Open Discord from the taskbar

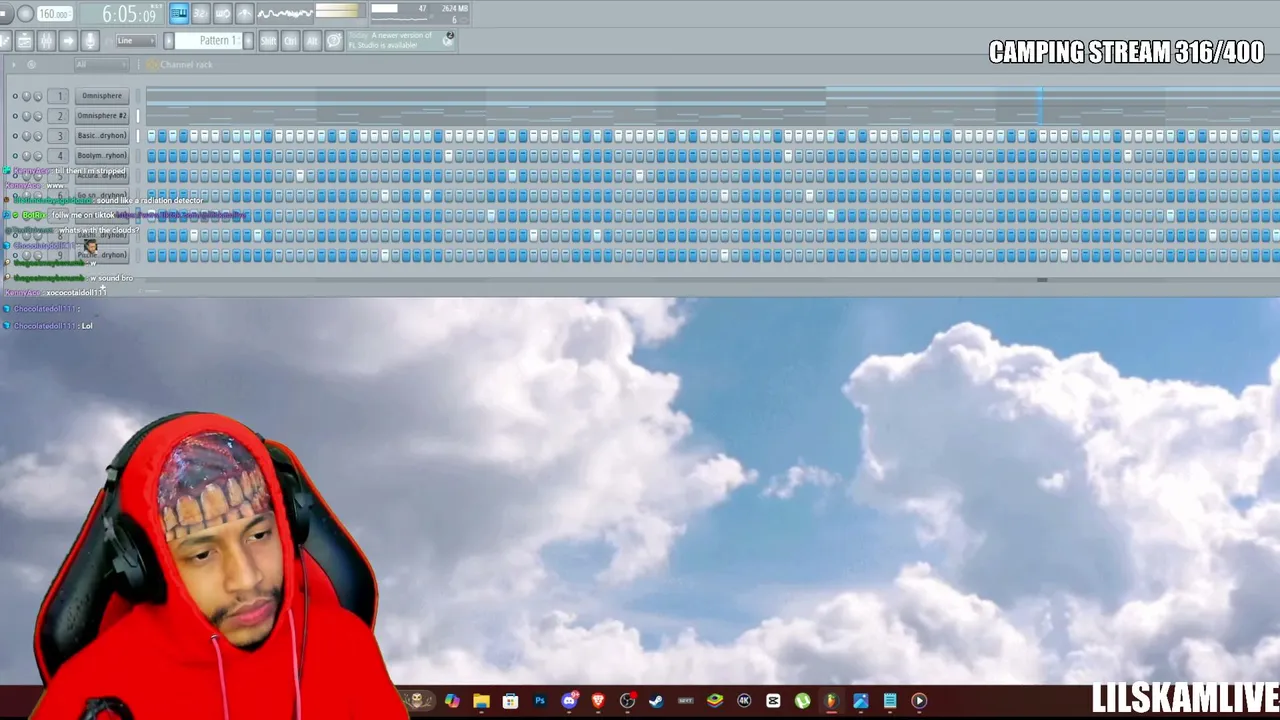coord(569,701)
